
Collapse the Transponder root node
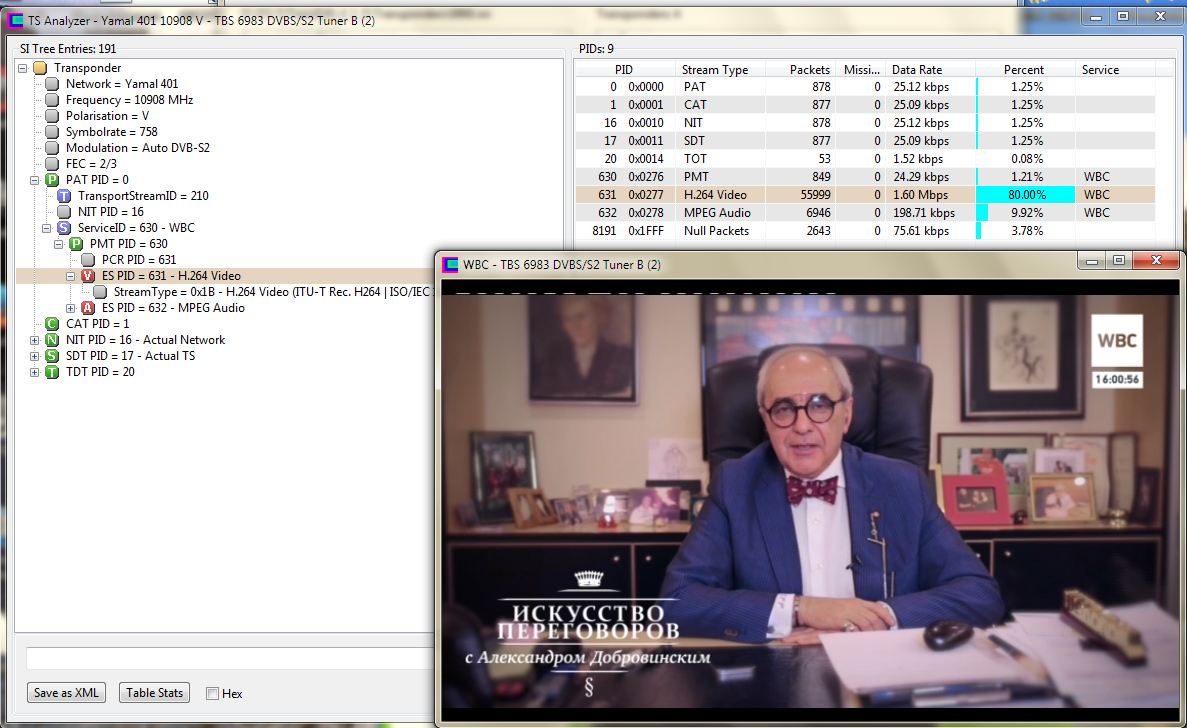point(23,68)
